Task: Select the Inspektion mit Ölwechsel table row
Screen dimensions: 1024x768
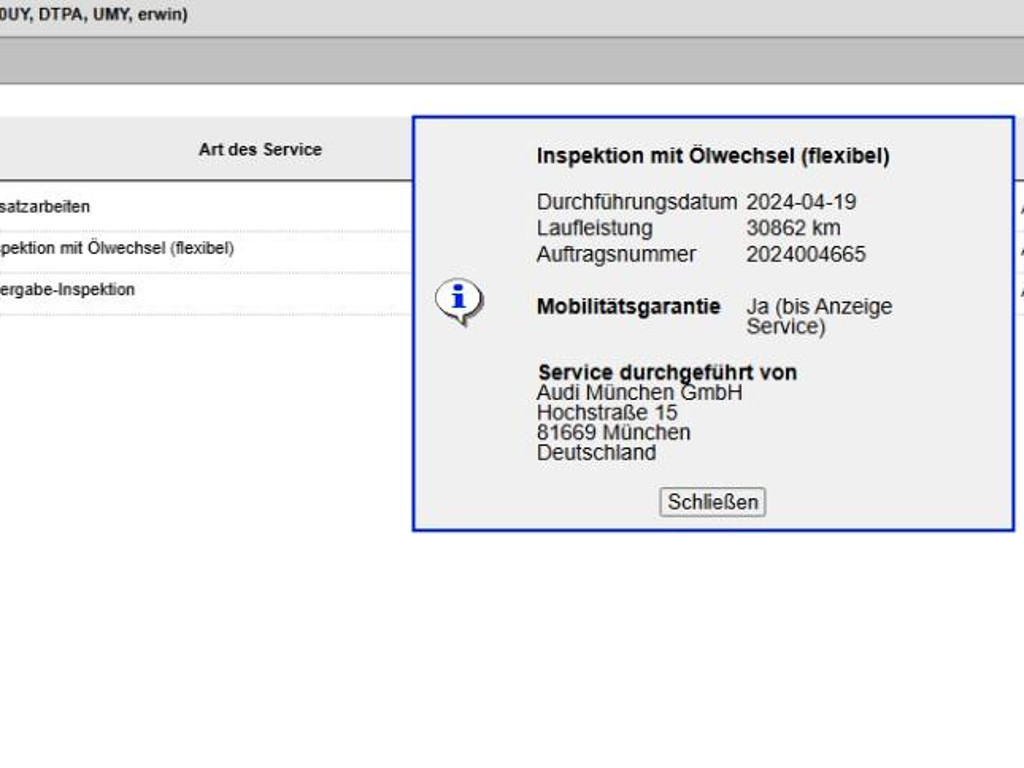Action: click(x=117, y=248)
